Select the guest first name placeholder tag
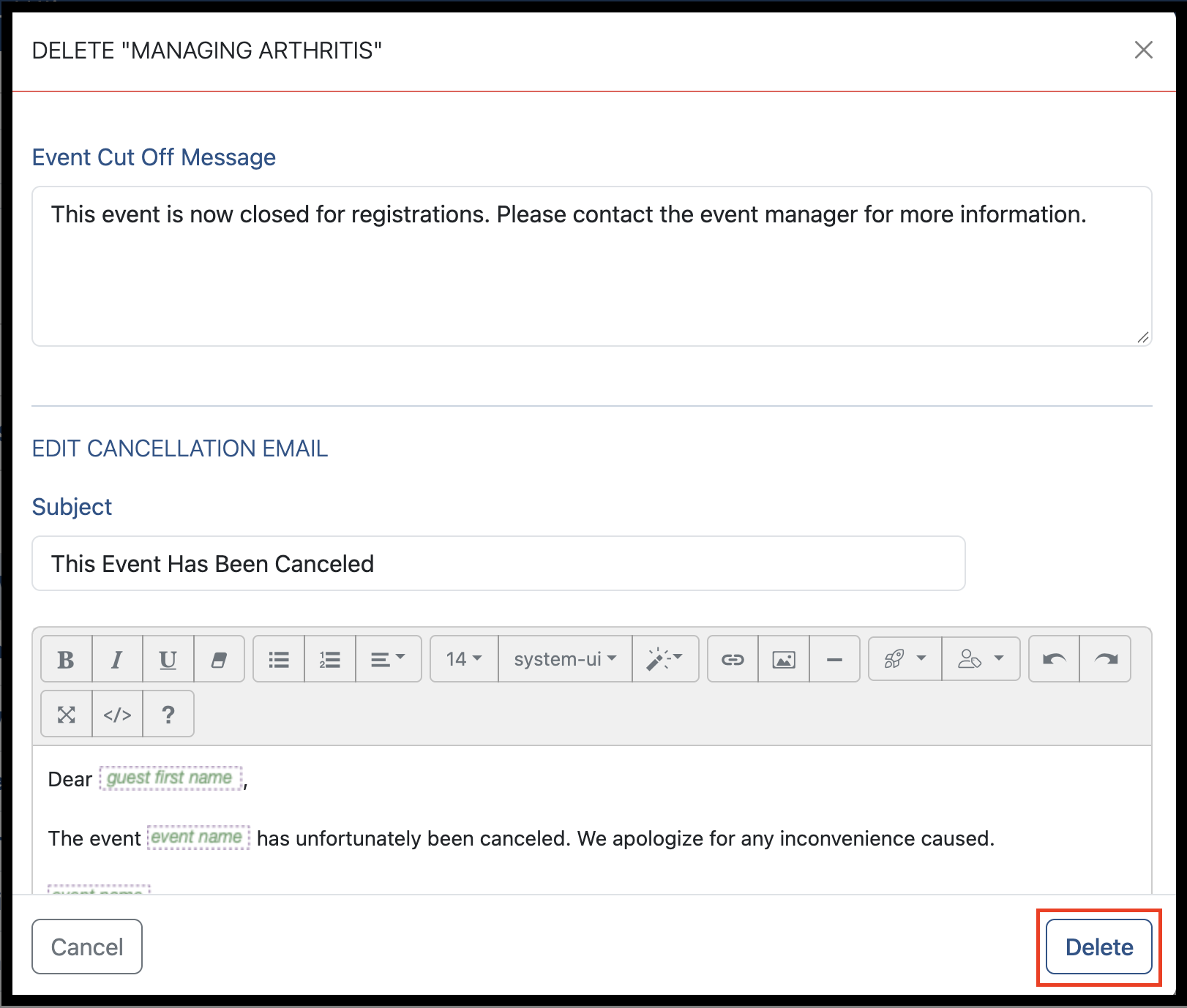 point(170,778)
